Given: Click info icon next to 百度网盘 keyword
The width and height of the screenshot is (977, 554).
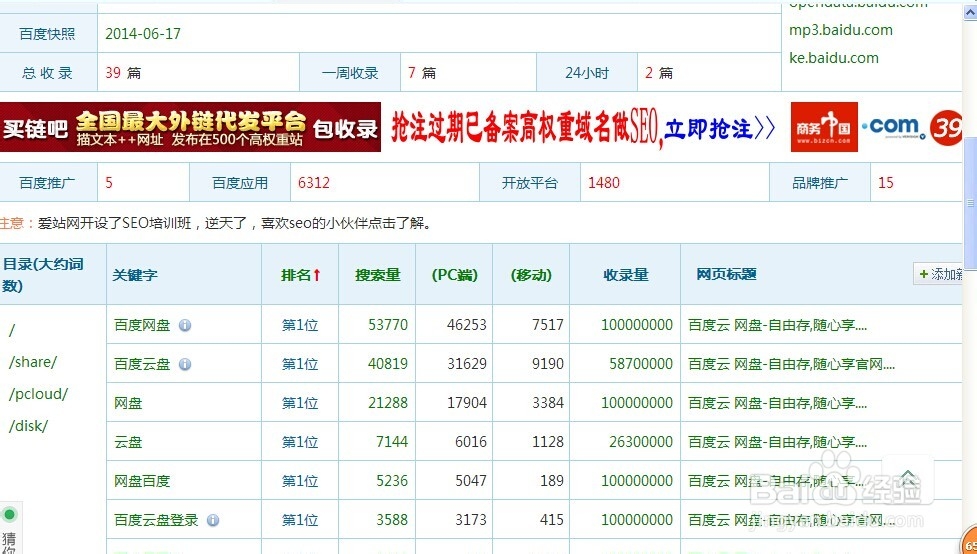Looking at the screenshot, I should click(185, 325).
